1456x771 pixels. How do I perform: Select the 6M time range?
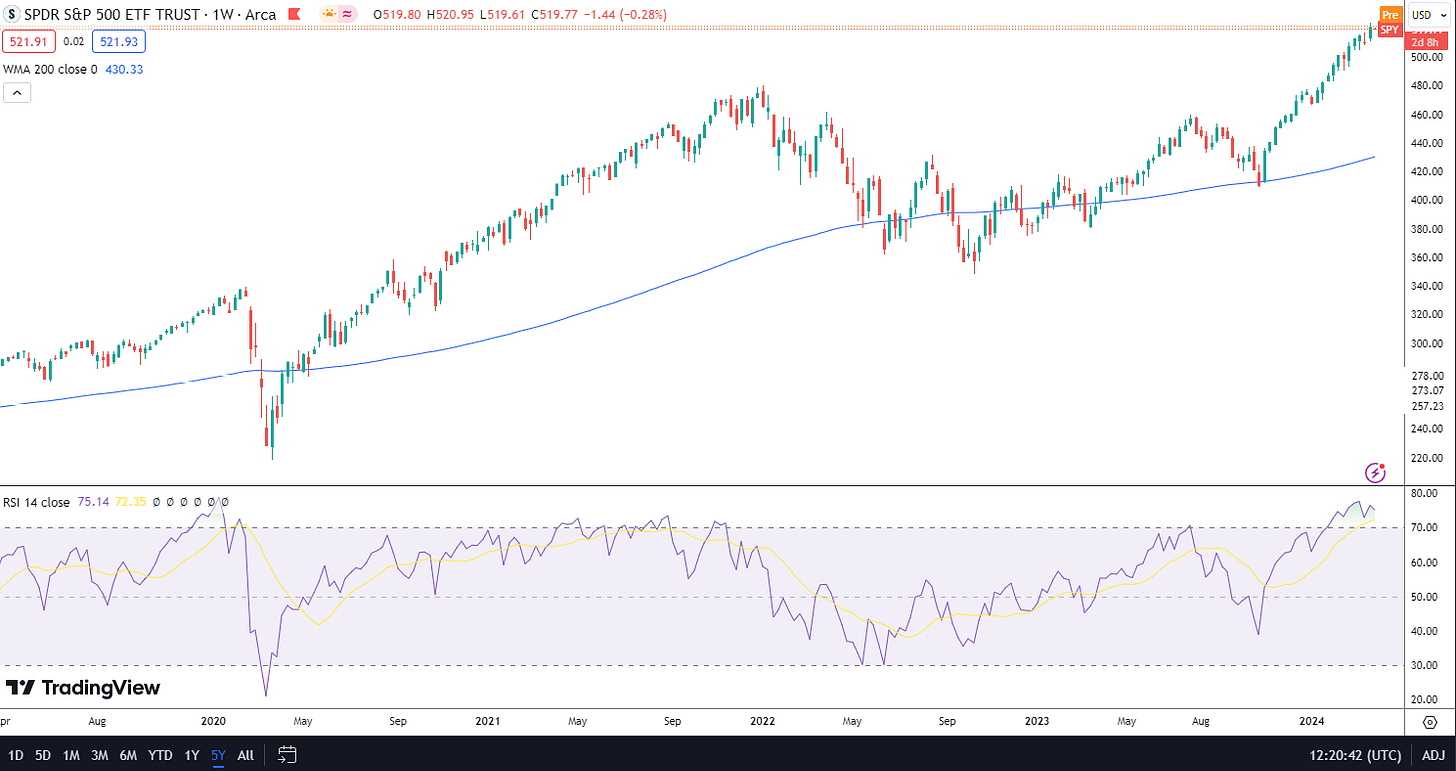coord(128,755)
